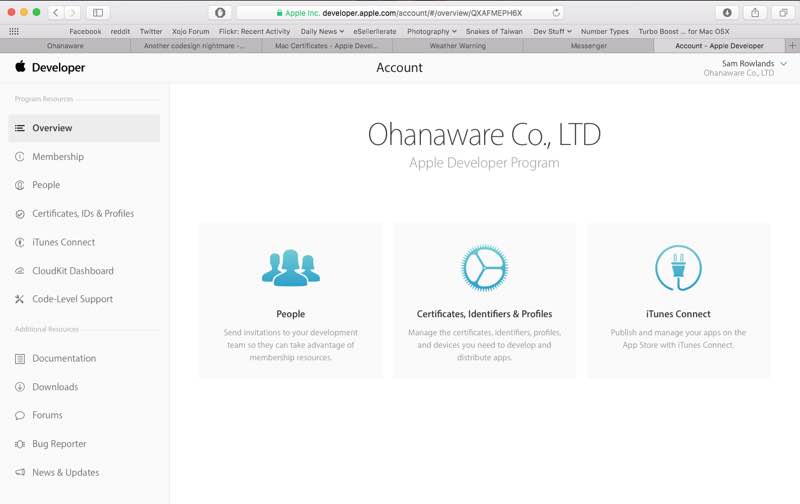Click the Membership icon in sidebar

[19, 157]
